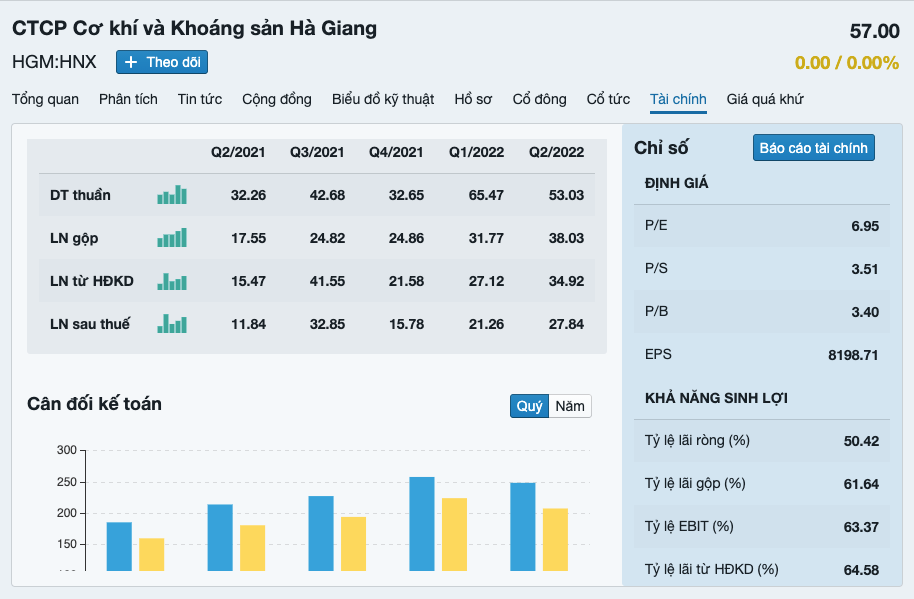Open the Tin tức tab
Viewport: 914px width, 599px height.
pos(200,100)
